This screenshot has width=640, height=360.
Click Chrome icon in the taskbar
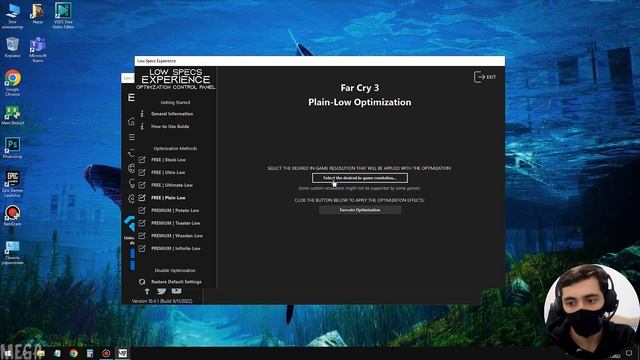(x=73, y=353)
